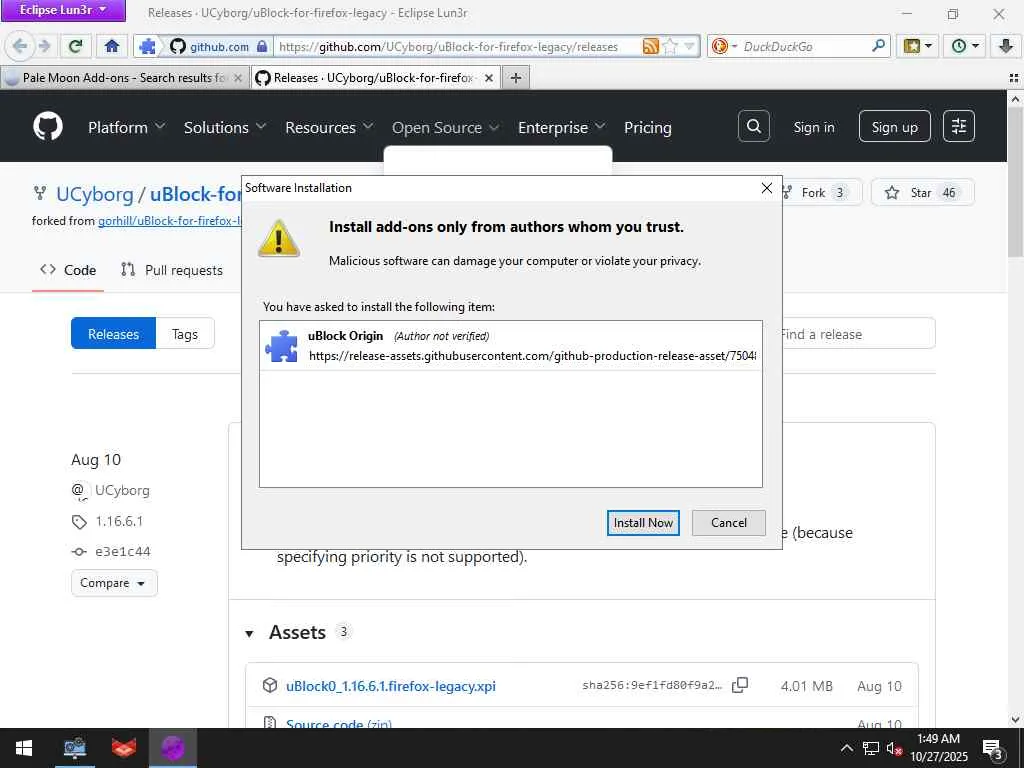Choose search engine via DuckDuckGo icon dropdown
The height and width of the screenshot is (768, 1024).
tap(724, 46)
